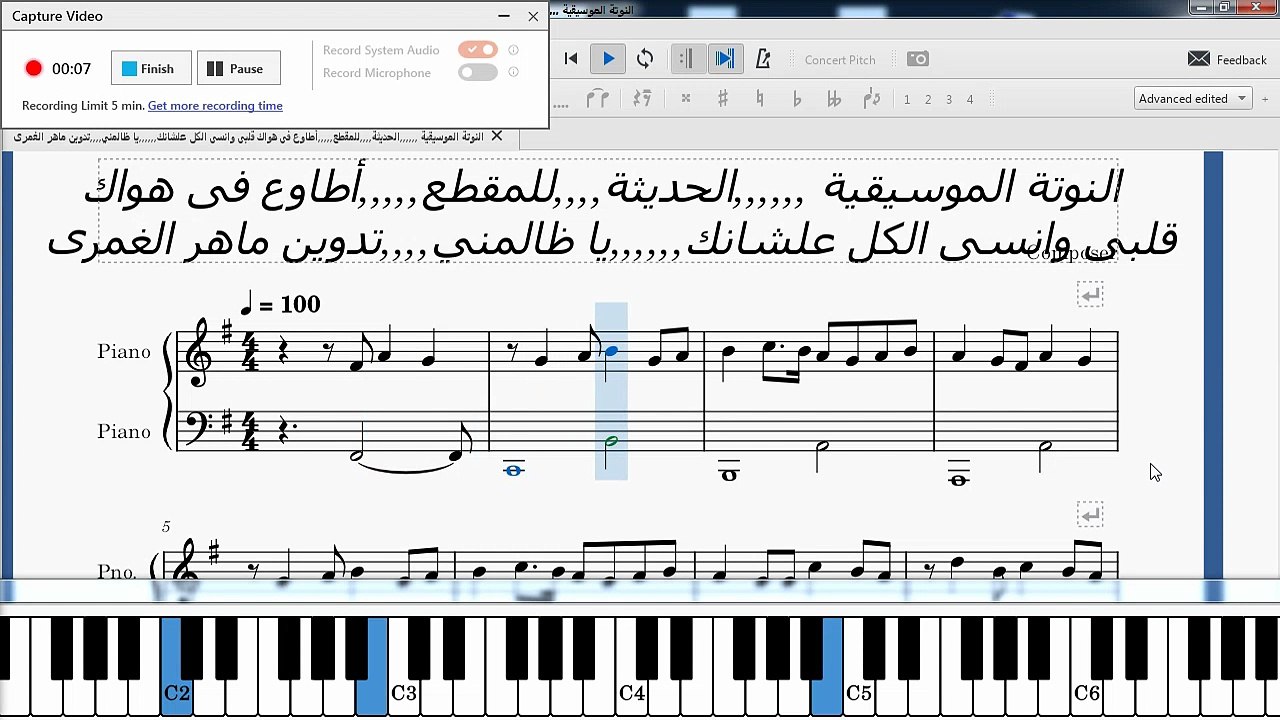Click the upper Piano staff label
This screenshot has width=1280, height=720.
[x=124, y=352]
